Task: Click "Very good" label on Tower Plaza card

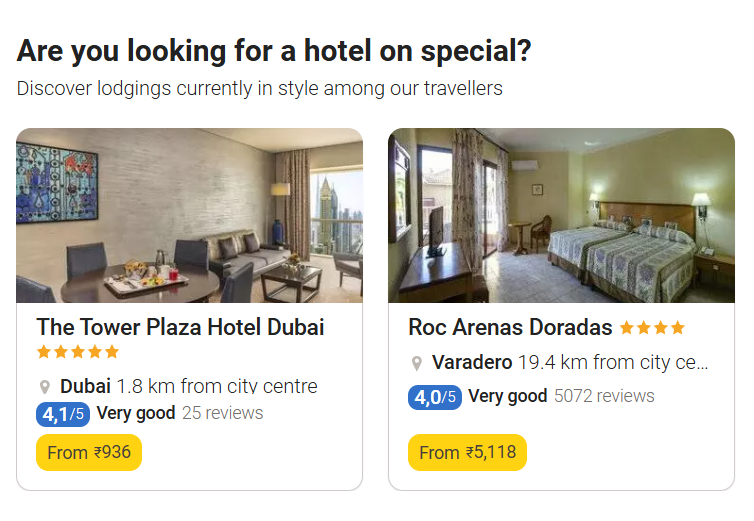Action: [136, 413]
